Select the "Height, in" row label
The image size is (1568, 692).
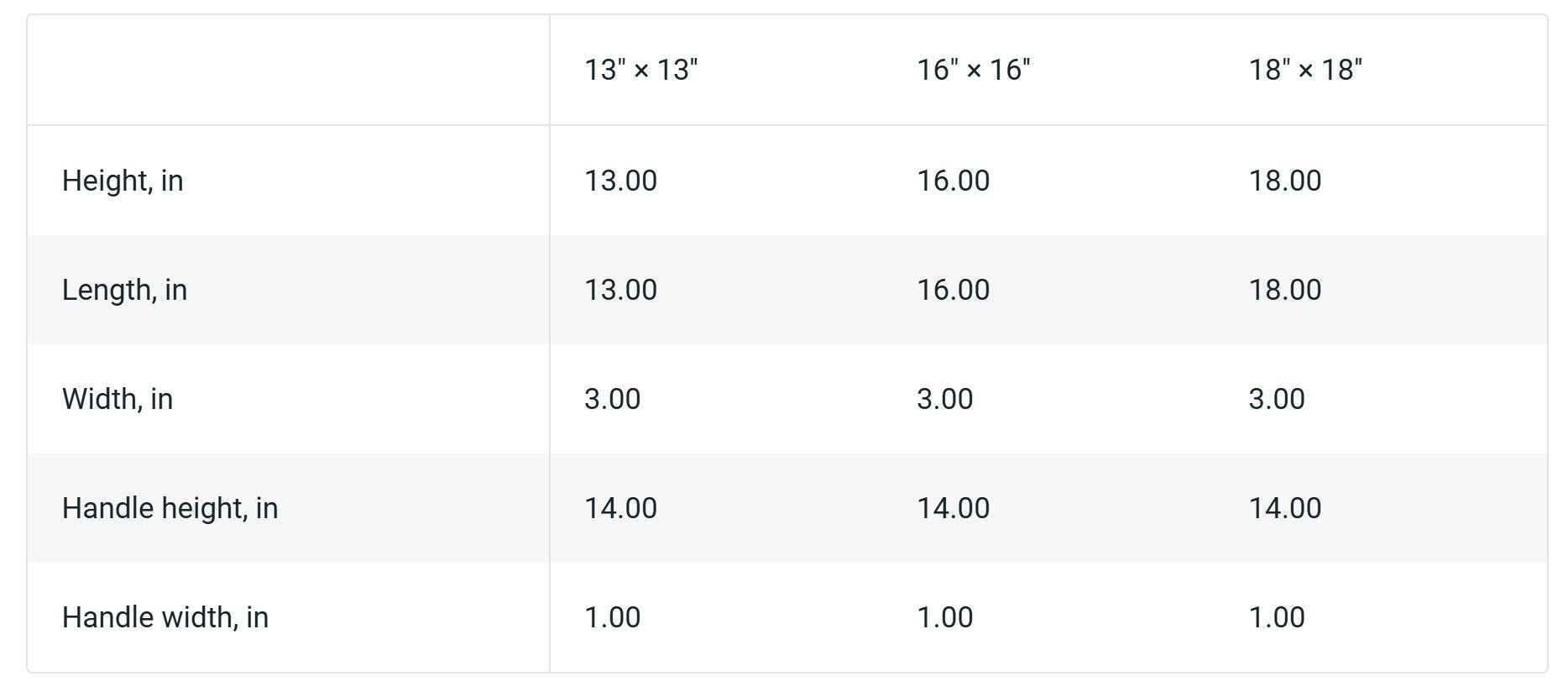[x=123, y=181]
